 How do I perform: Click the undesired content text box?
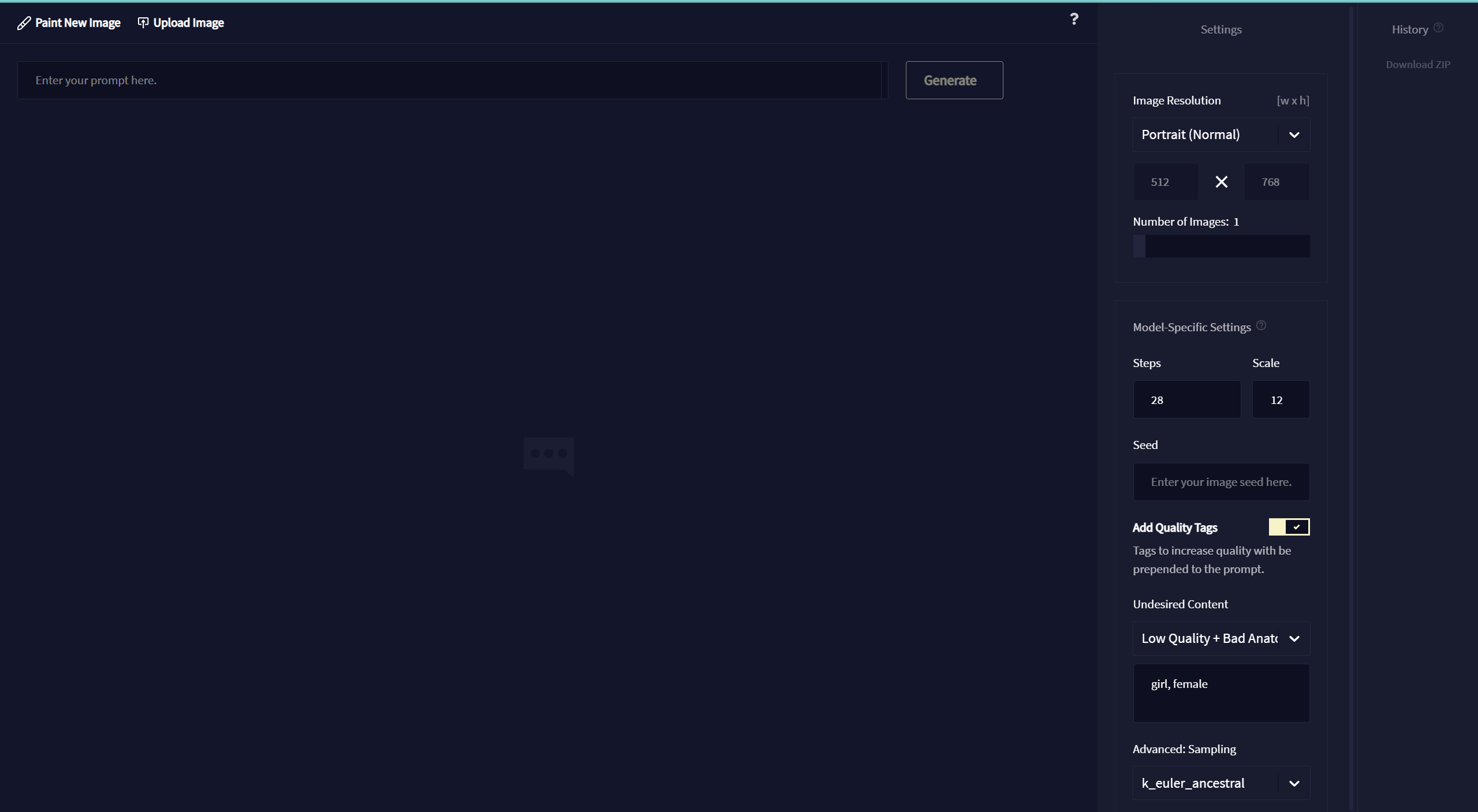coord(1221,693)
